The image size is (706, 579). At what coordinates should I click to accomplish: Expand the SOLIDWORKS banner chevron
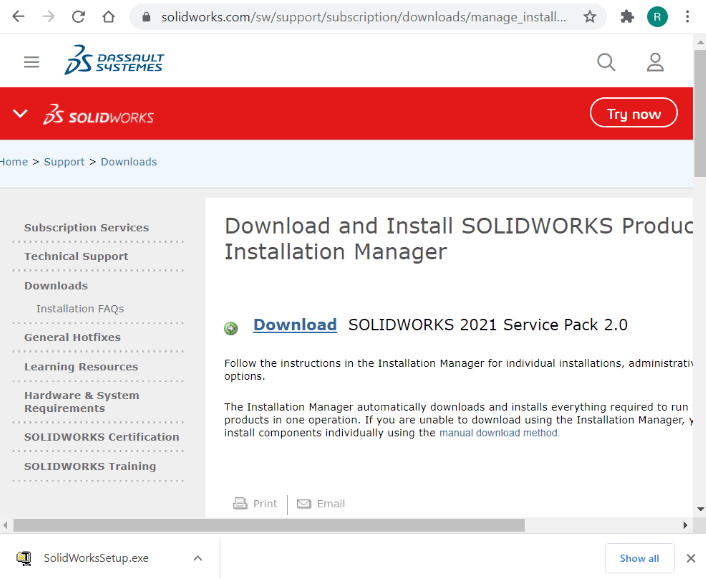click(20, 113)
